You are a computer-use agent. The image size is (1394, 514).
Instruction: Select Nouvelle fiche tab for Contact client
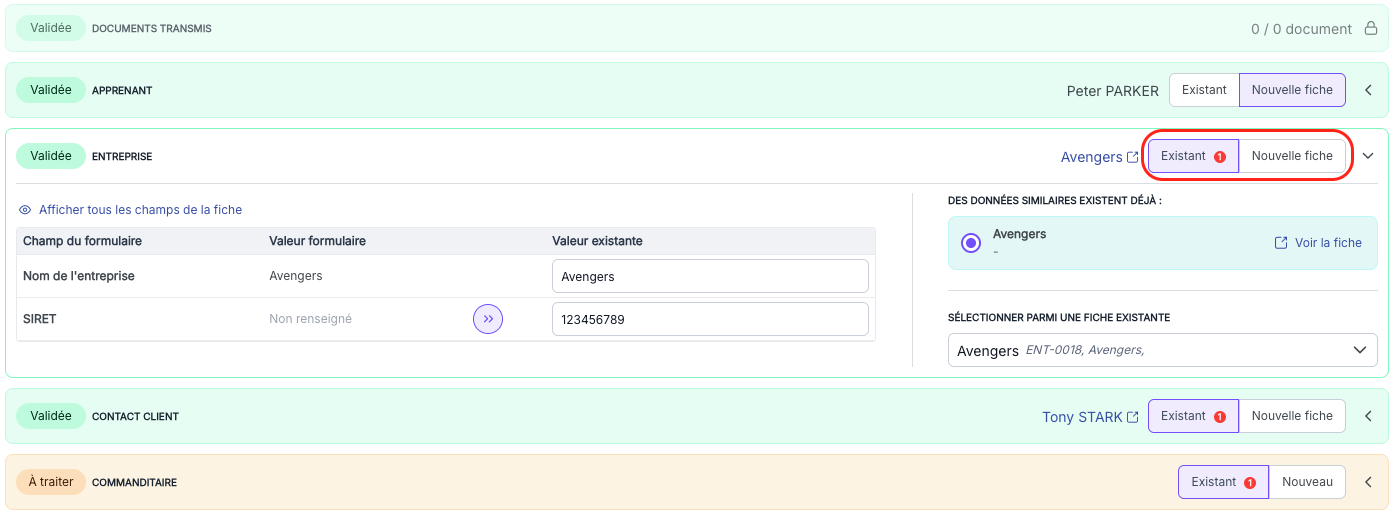tap(1292, 416)
